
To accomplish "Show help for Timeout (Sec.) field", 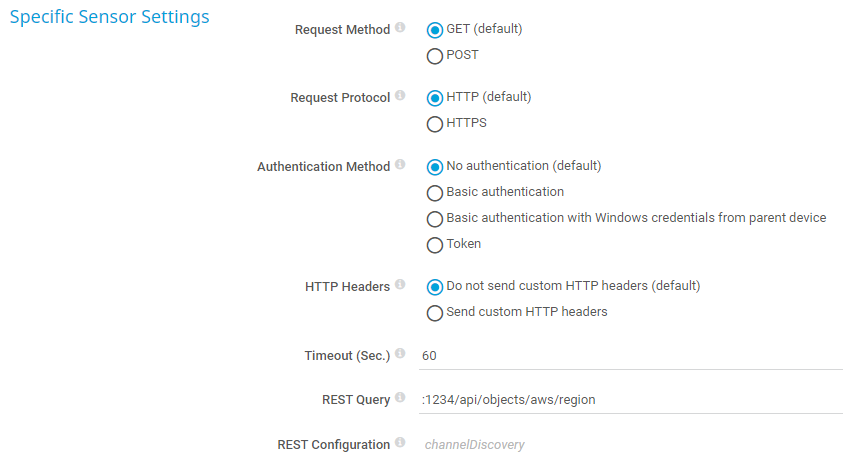I will 400,354.
